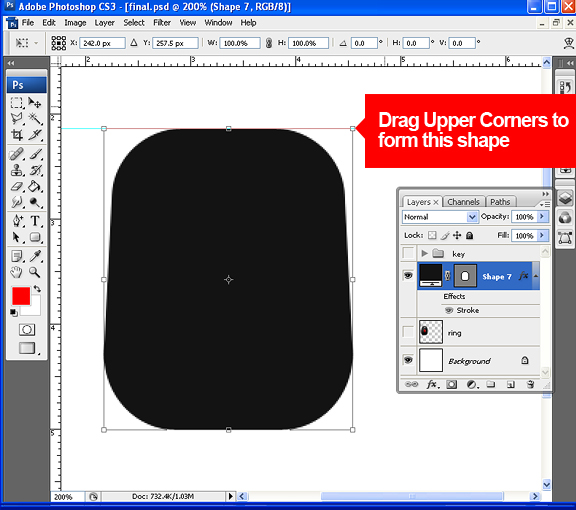576x510 pixels.
Task: Show the key layer group
Action: tap(408, 253)
